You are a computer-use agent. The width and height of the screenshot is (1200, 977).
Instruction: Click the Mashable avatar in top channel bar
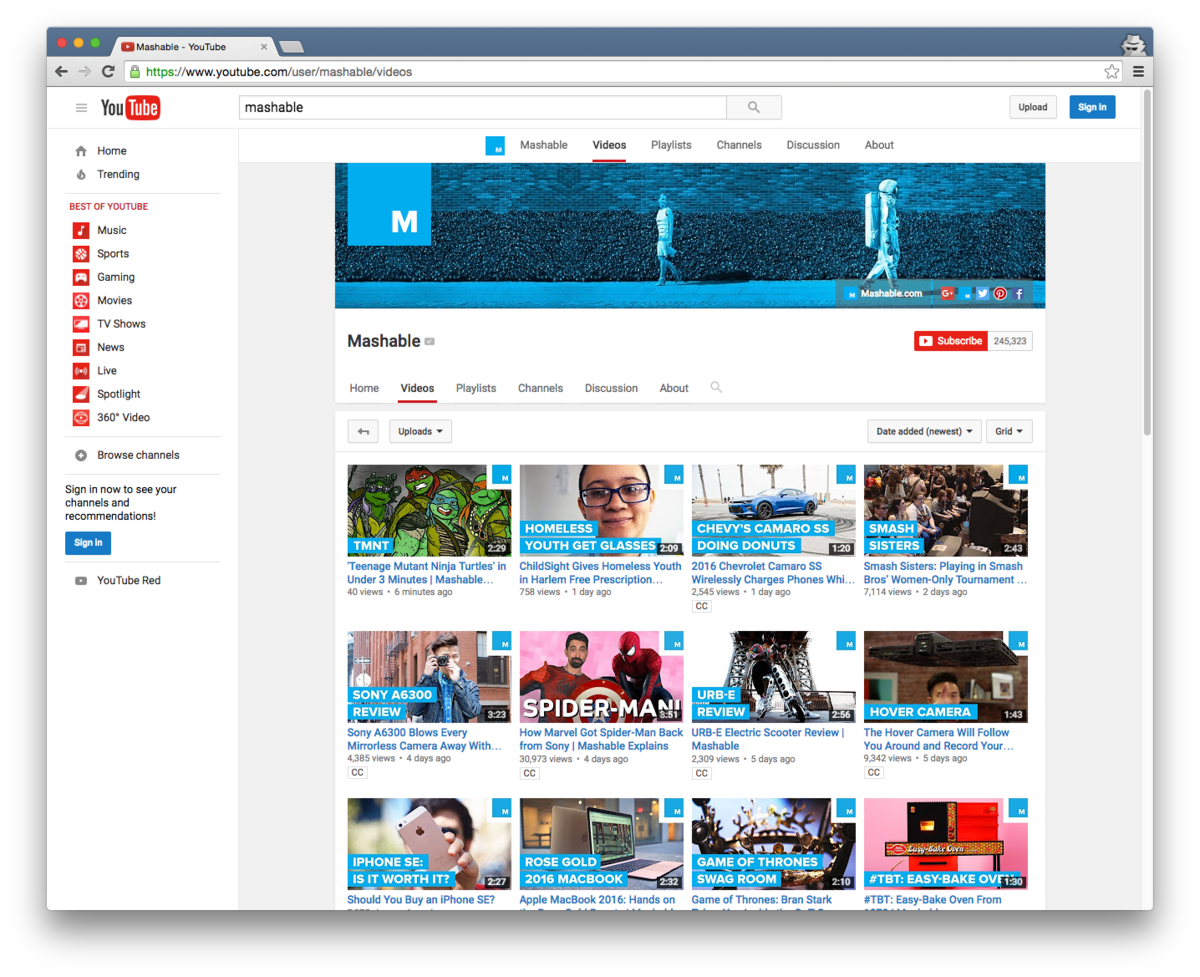[x=495, y=146]
